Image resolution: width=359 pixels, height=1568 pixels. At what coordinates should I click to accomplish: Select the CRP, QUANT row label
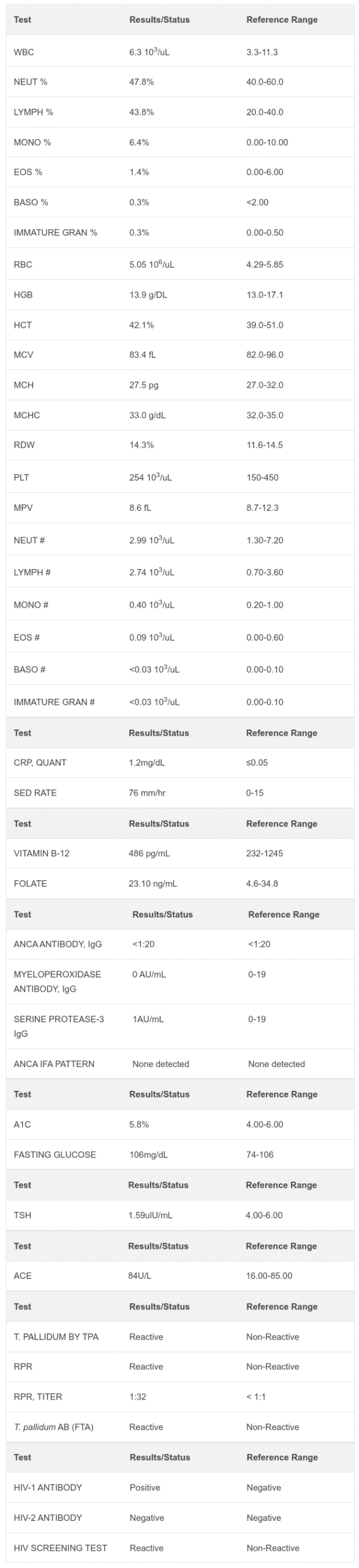click(40, 763)
